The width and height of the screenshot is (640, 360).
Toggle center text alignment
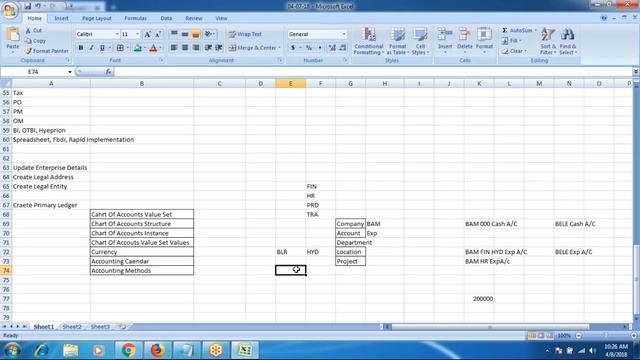(x=185, y=48)
